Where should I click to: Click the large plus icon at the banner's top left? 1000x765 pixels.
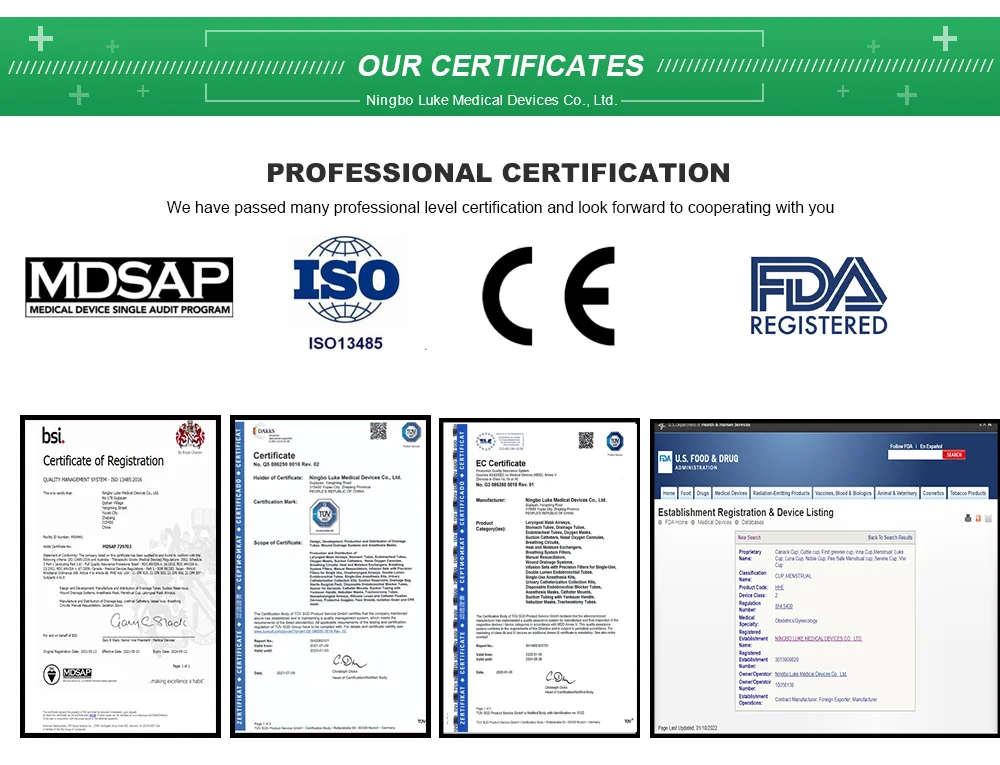click(41, 39)
